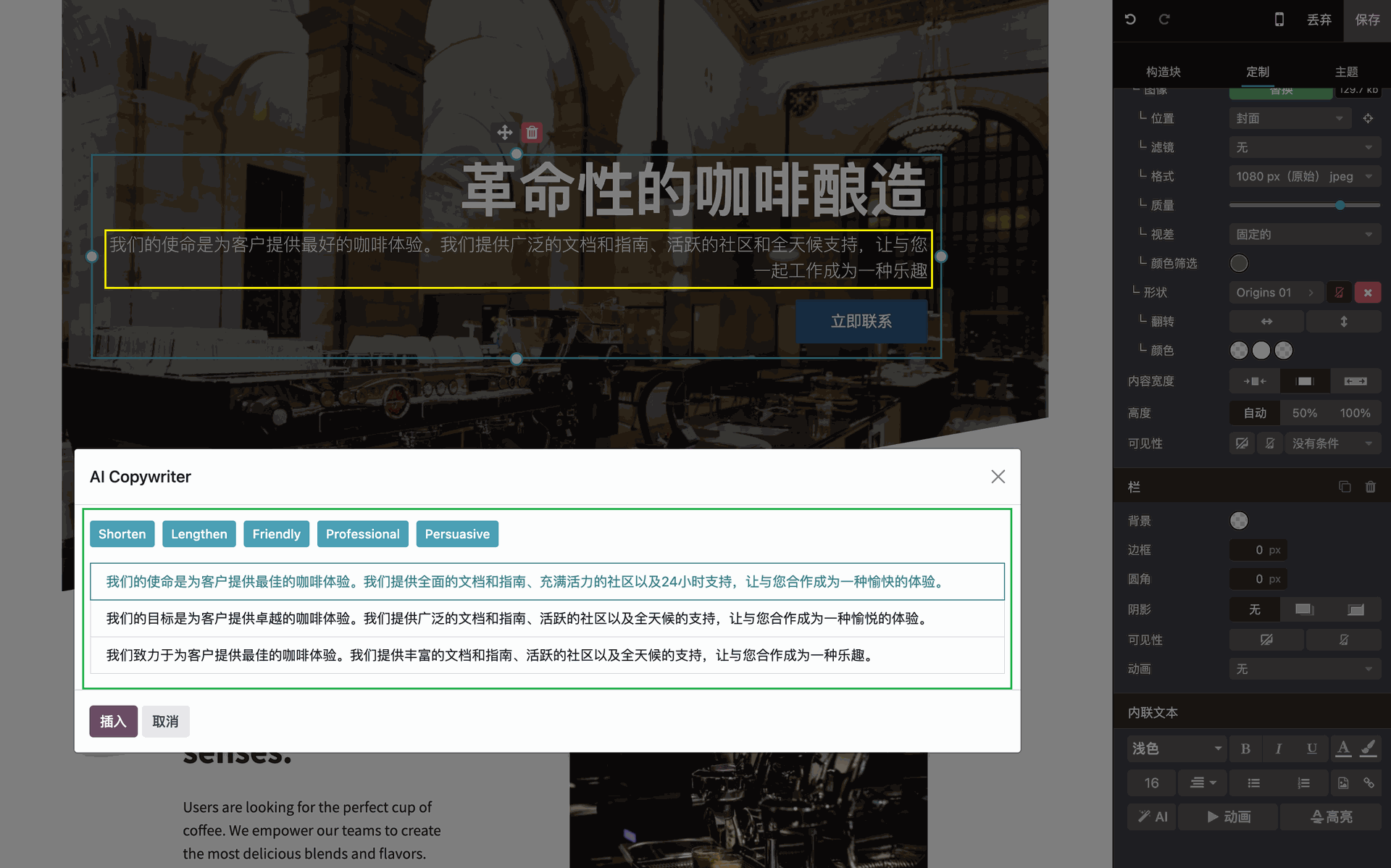1391x868 pixels.
Task: Click the 插入 insert button
Action: (x=113, y=722)
